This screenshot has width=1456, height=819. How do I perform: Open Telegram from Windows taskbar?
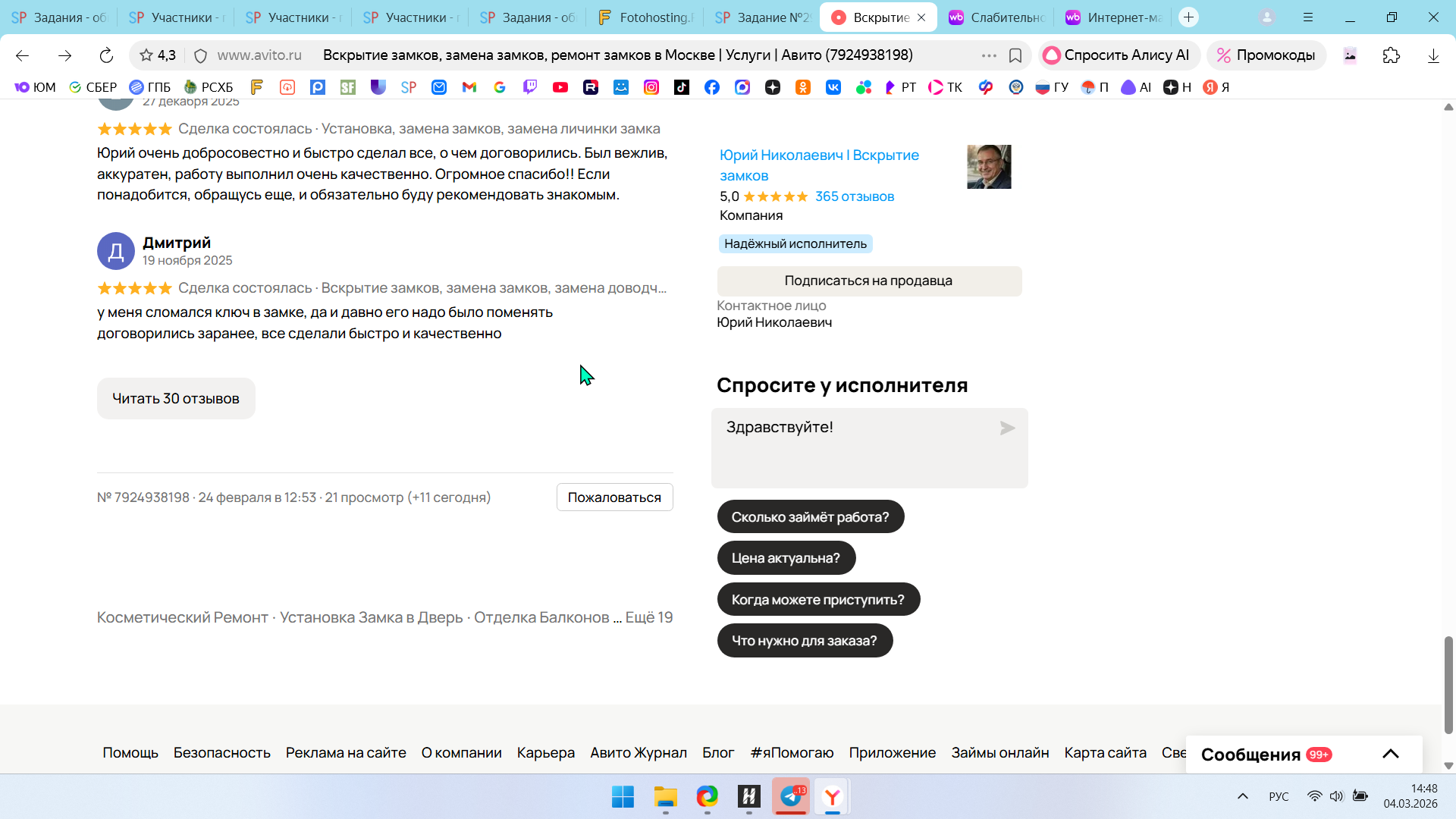pos(791,796)
